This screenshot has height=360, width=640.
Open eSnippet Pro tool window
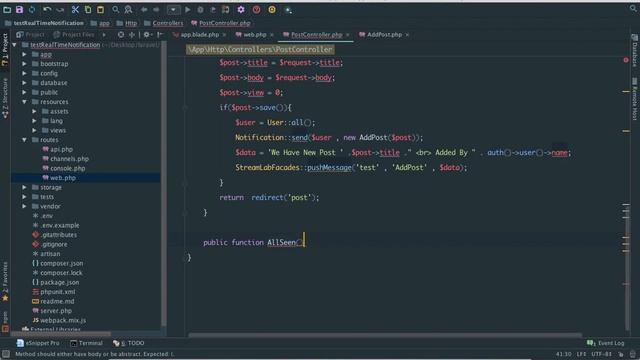(x=38, y=343)
